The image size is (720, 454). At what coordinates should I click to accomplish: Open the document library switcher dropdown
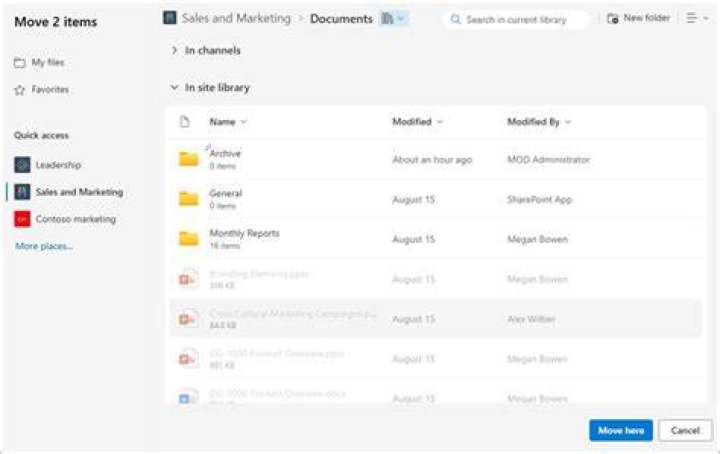[393, 18]
